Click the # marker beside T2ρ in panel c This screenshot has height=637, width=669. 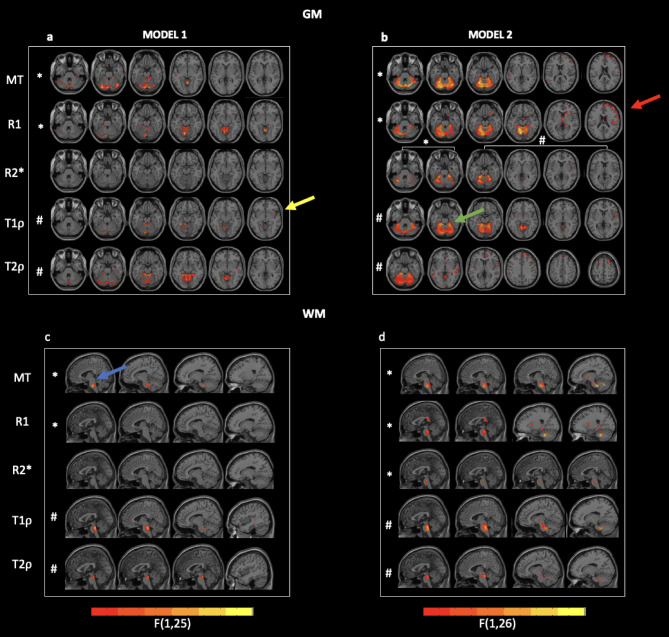point(54,568)
